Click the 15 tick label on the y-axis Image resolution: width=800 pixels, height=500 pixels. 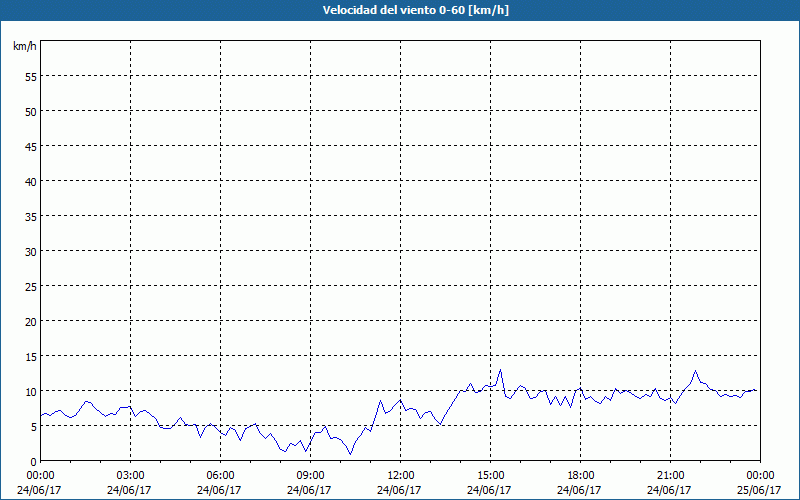coord(31,356)
